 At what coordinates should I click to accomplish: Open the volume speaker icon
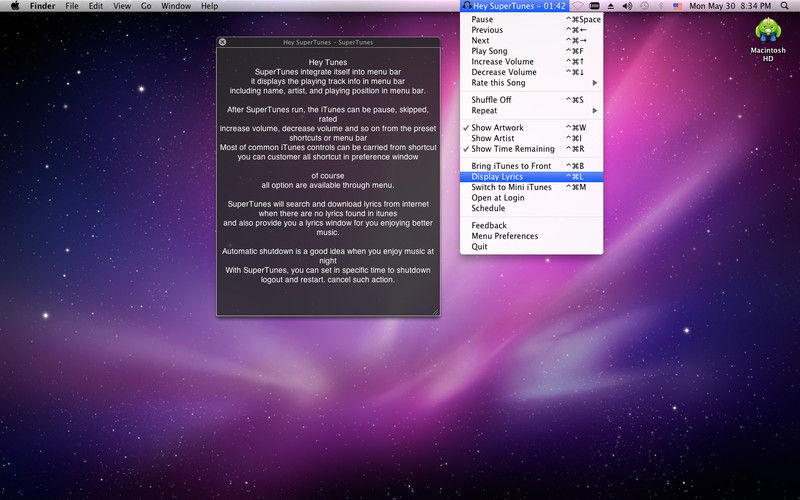point(627,6)
